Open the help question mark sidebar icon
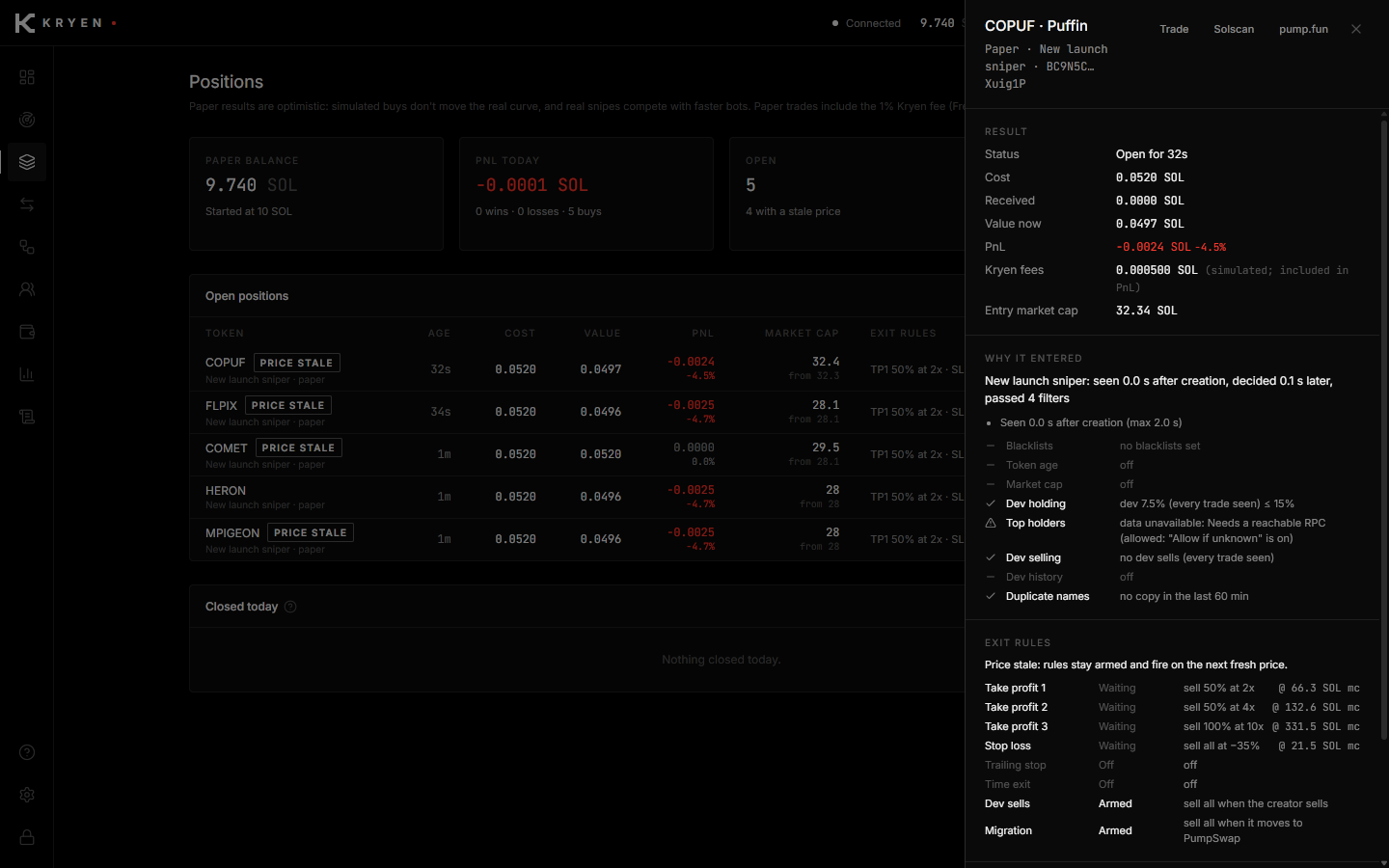The image size is (1389, 868). [x=27, y=752]
